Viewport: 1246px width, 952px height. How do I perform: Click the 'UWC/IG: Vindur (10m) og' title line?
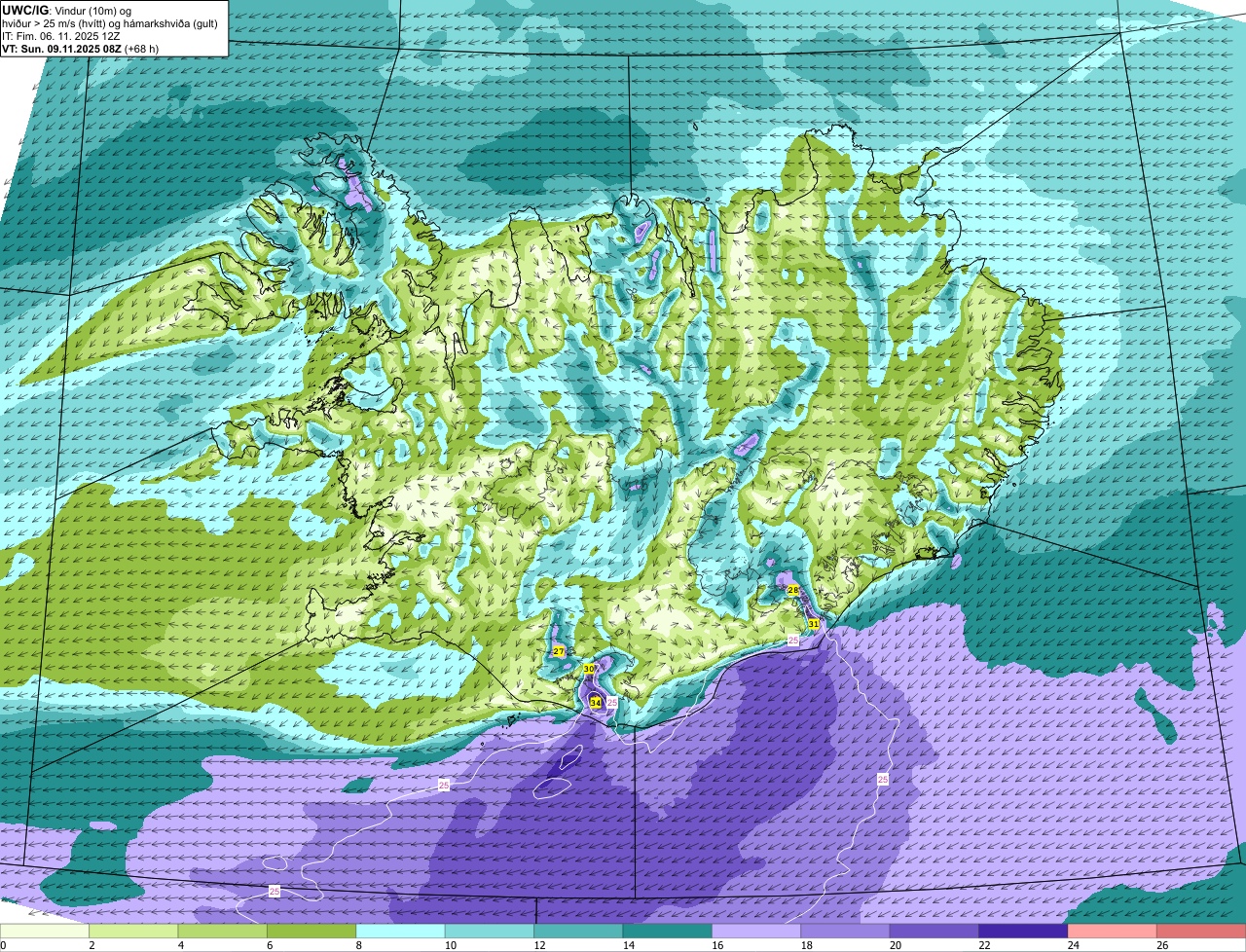pos(69,11)
